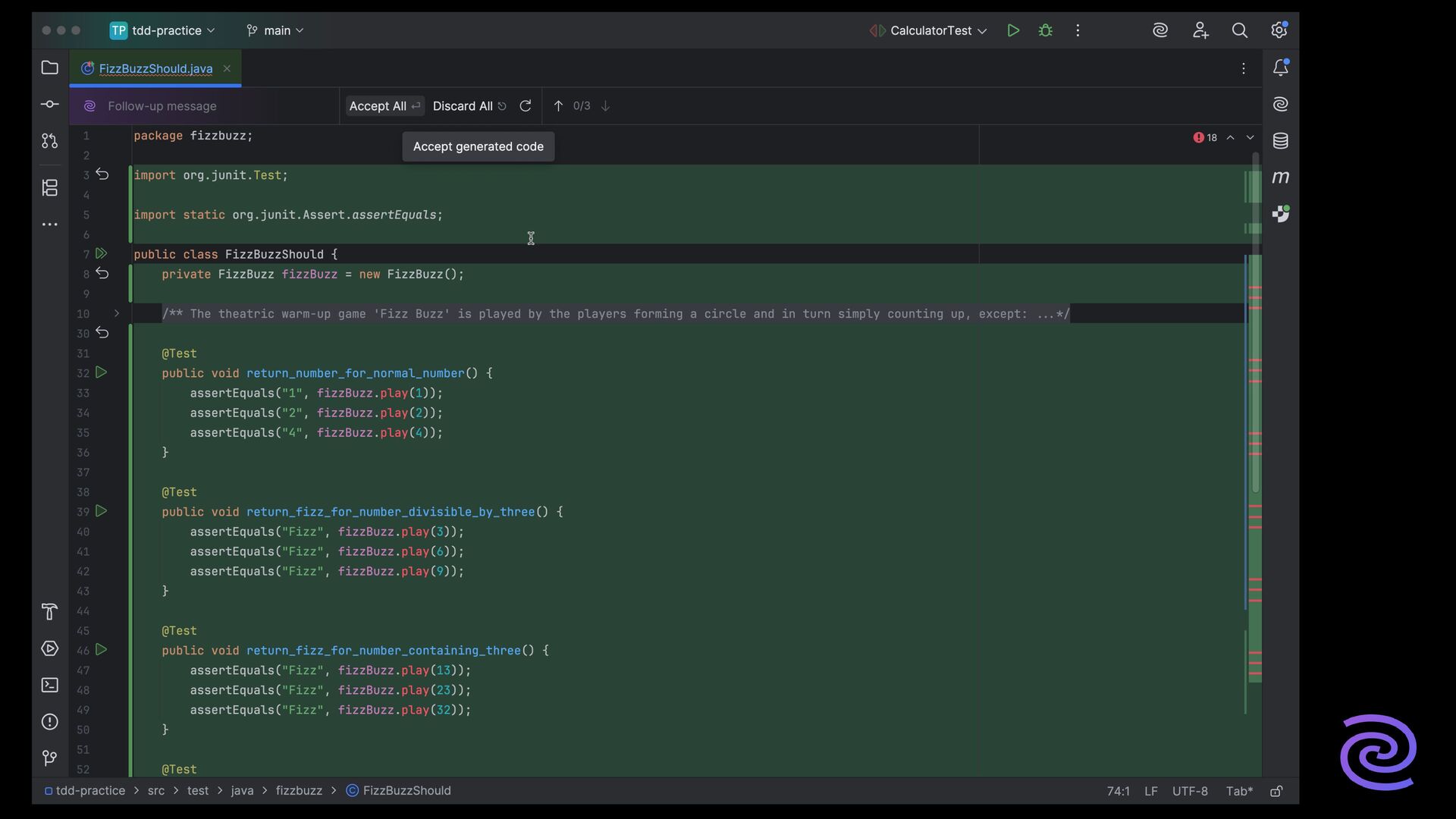Open the main branch dropdown
The height and width of the screenshot is (819, 1456).
click(x=275, y=31)
